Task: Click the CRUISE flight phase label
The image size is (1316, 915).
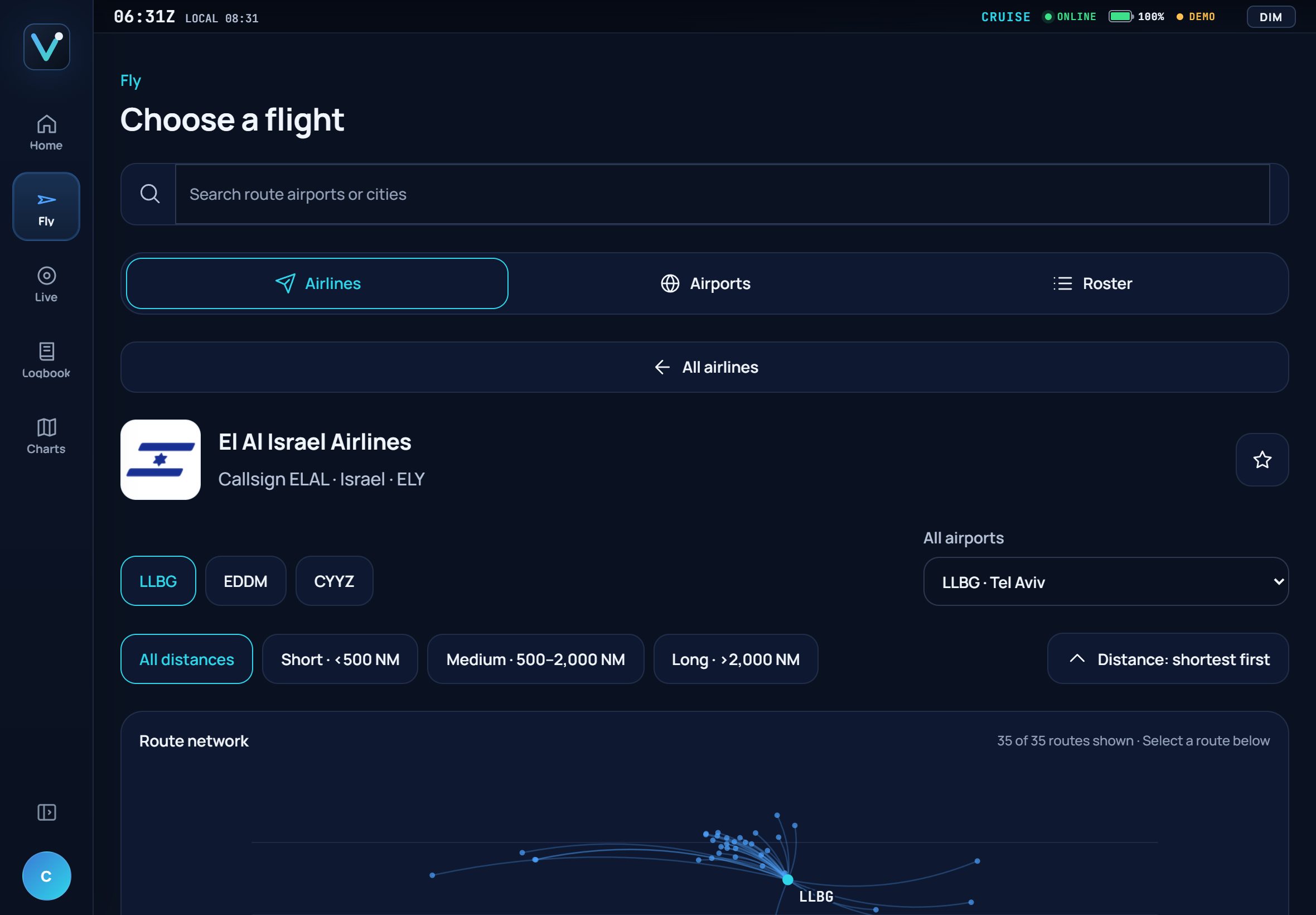Action: click(x=1005, y=17)
